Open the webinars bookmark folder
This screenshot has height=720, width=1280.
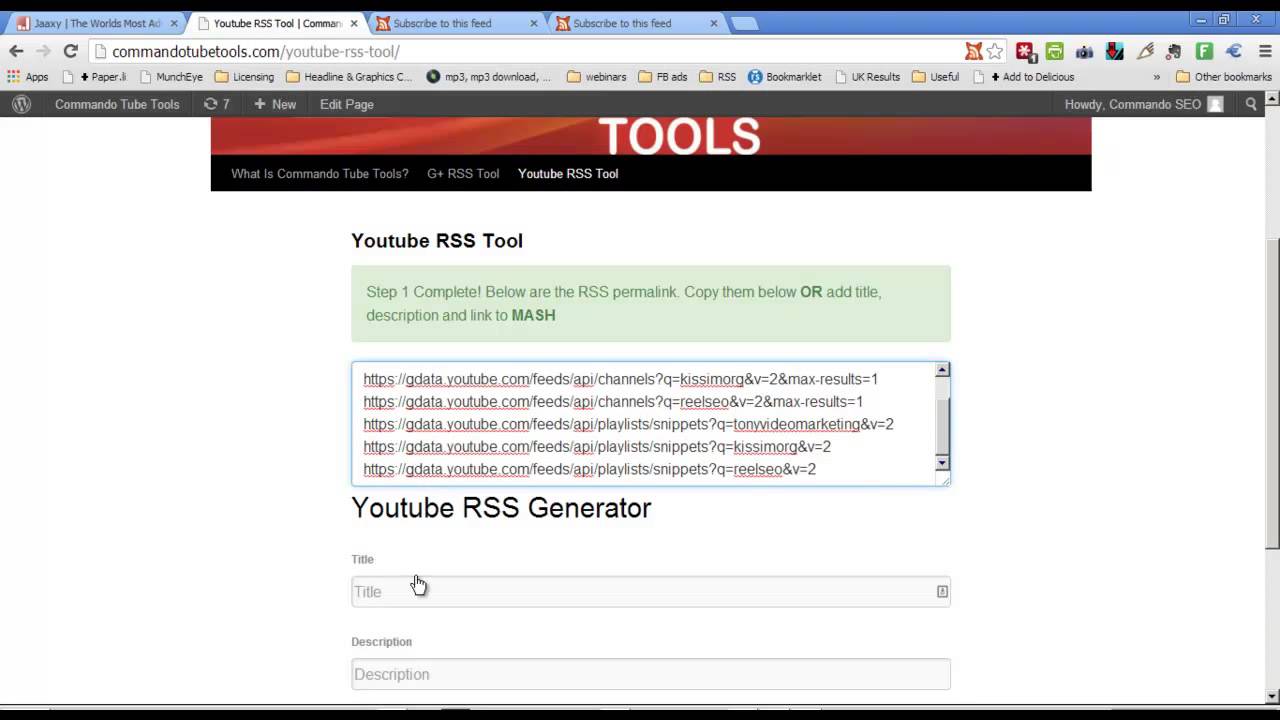596,76
